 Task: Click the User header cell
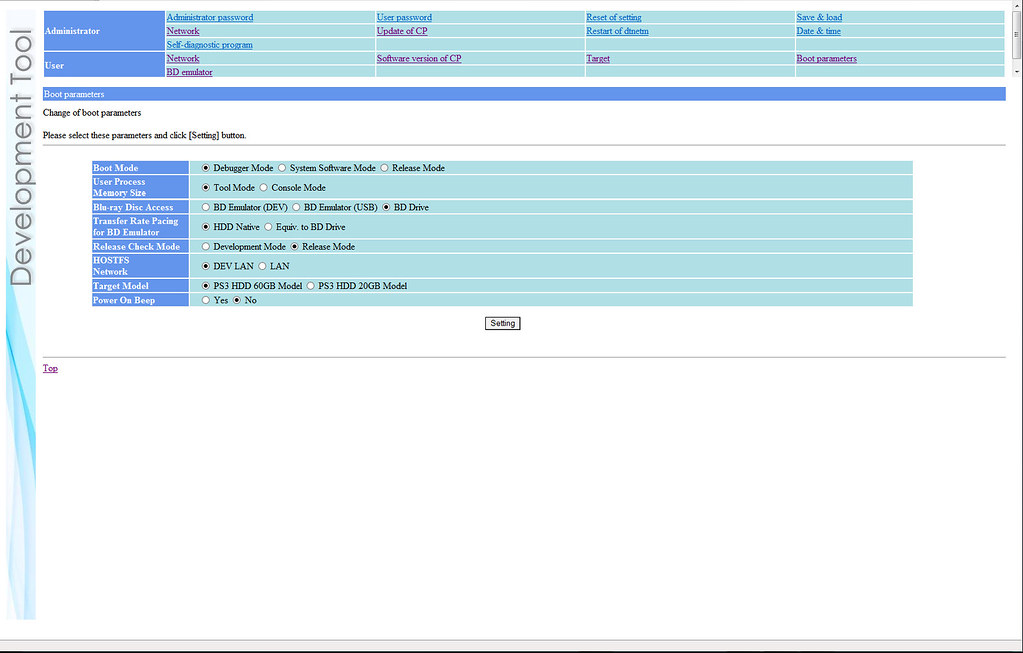pyautogui.click(x=104, y=65)
